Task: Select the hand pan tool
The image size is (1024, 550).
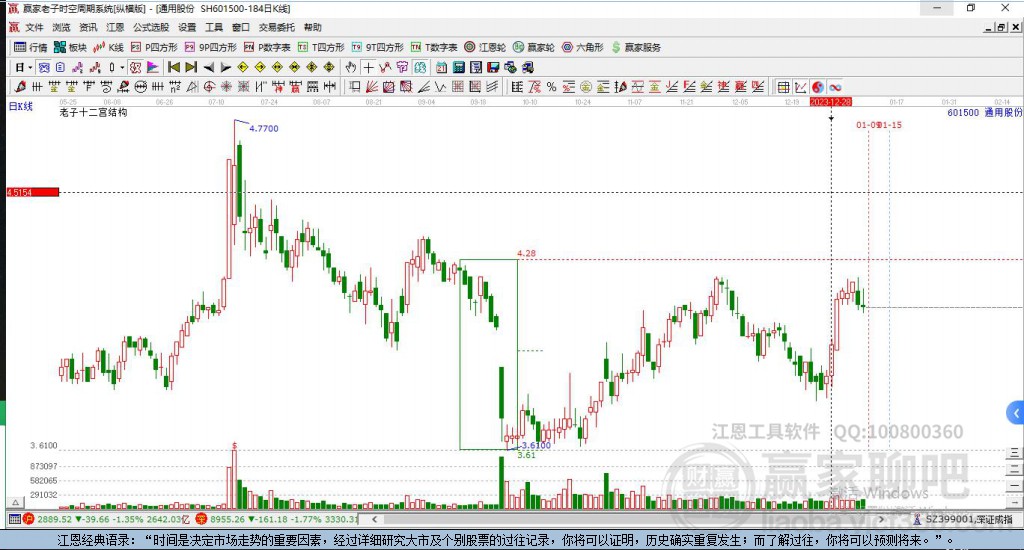Action: tap(351, 67)
